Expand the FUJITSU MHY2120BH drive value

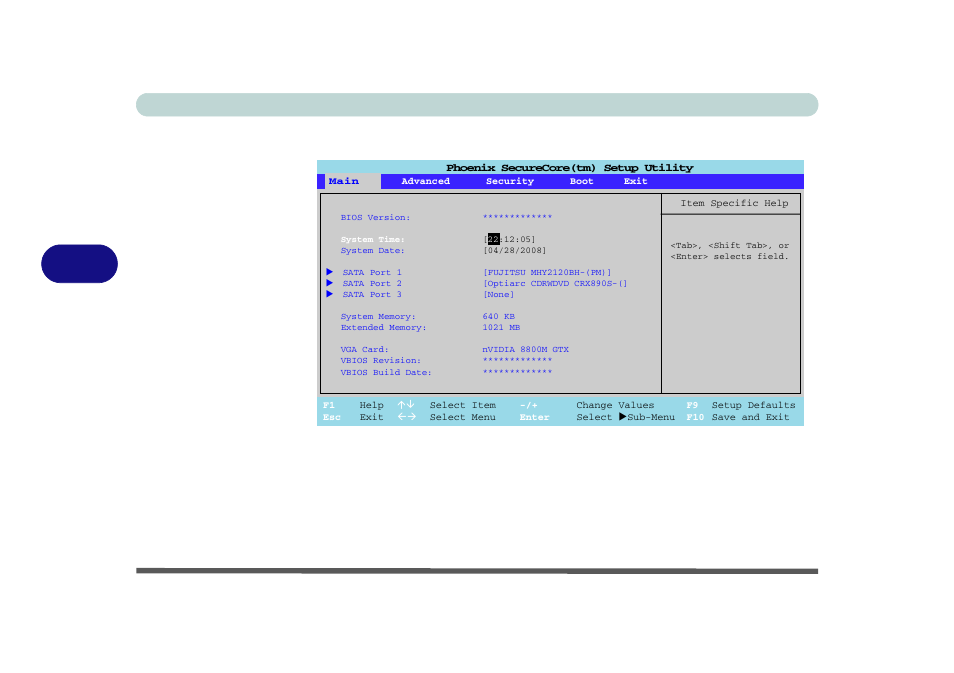coord(546,272)
